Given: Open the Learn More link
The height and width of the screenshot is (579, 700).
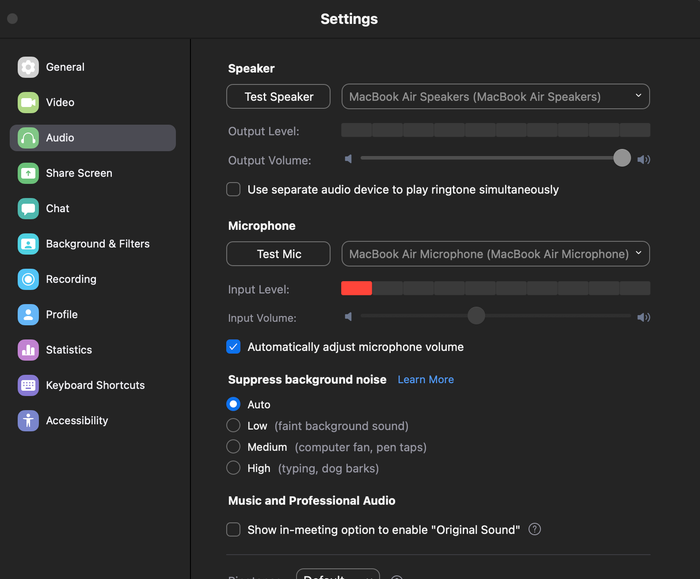Looking at the screenshot, I should tap(426, 379).
